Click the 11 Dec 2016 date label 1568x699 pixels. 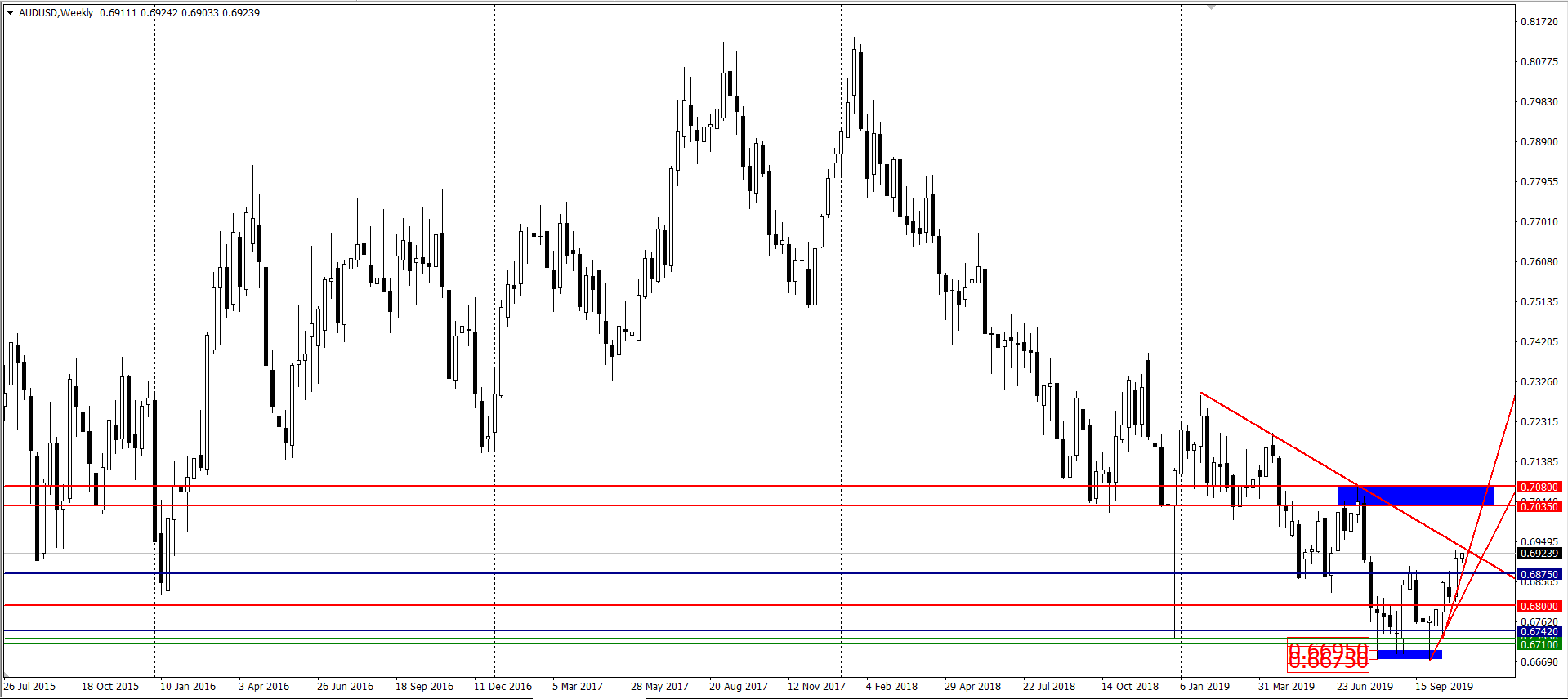pyautogui.click(x=503, y=687)
